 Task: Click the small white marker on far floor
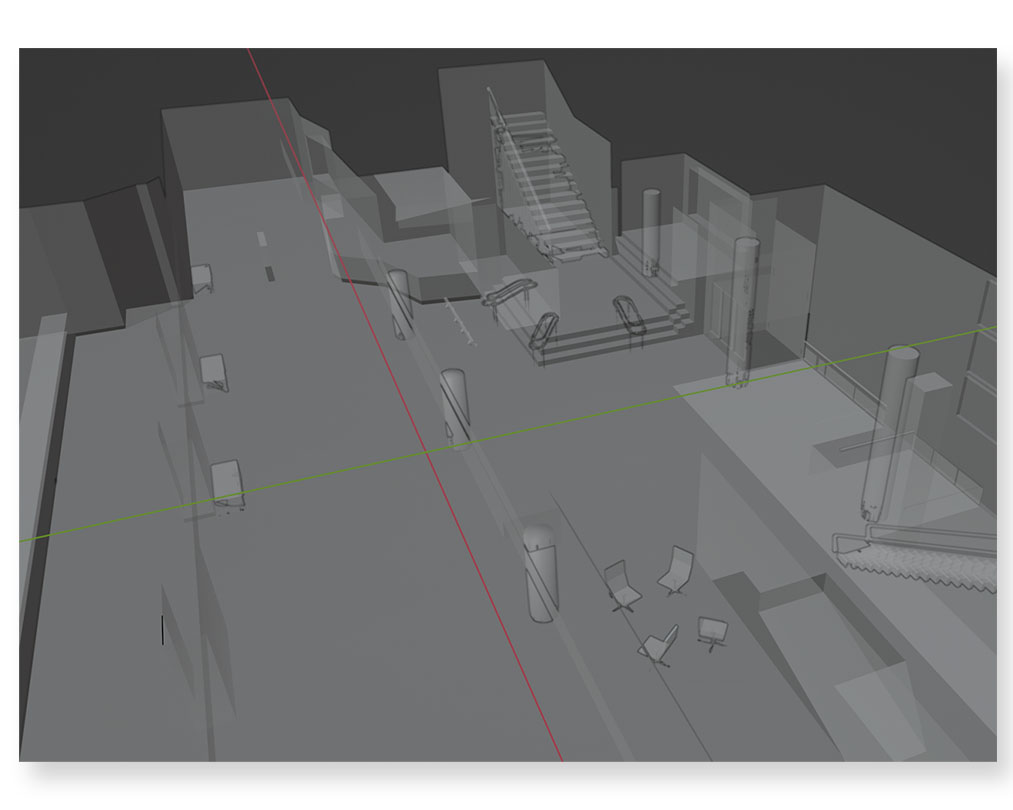point(261,240)
